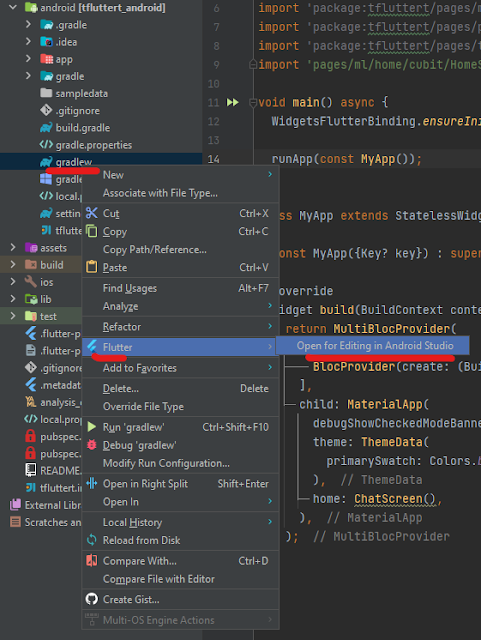Image resolution: width=481 pixels, height=640 pixels.
Task: Select the ios folder row
Action: [x=41, y=282]
